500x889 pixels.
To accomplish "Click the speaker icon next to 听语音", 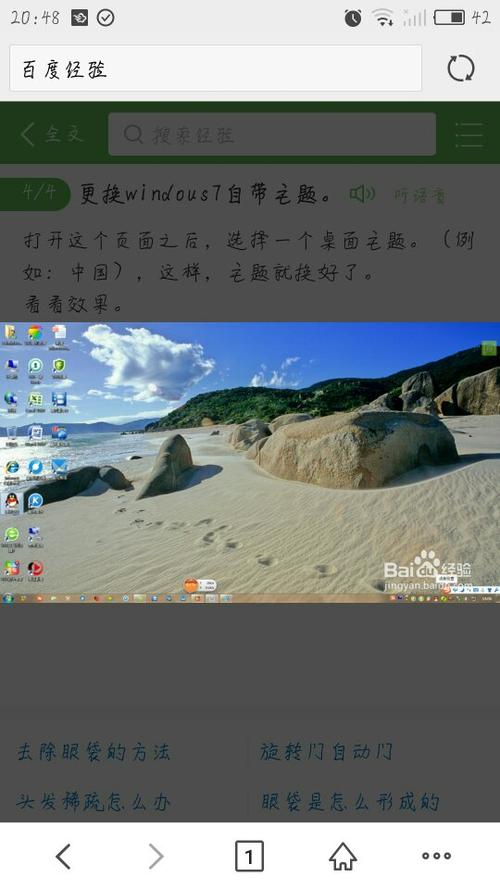I will click(362, 194).
